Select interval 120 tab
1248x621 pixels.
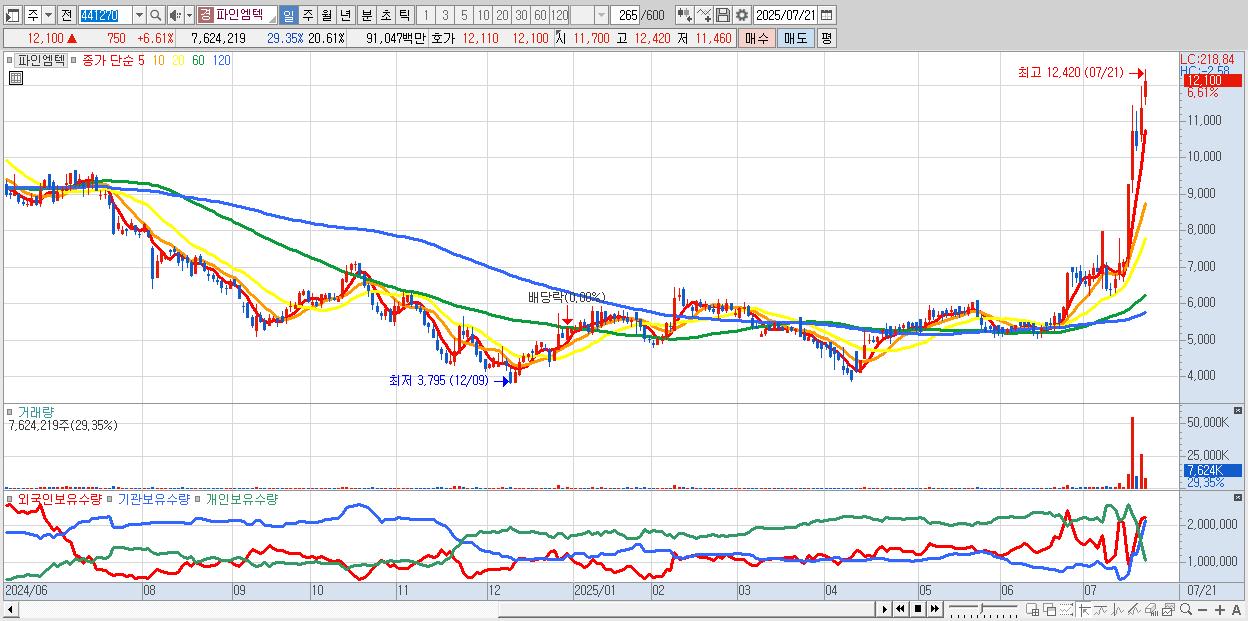[559, 15]
